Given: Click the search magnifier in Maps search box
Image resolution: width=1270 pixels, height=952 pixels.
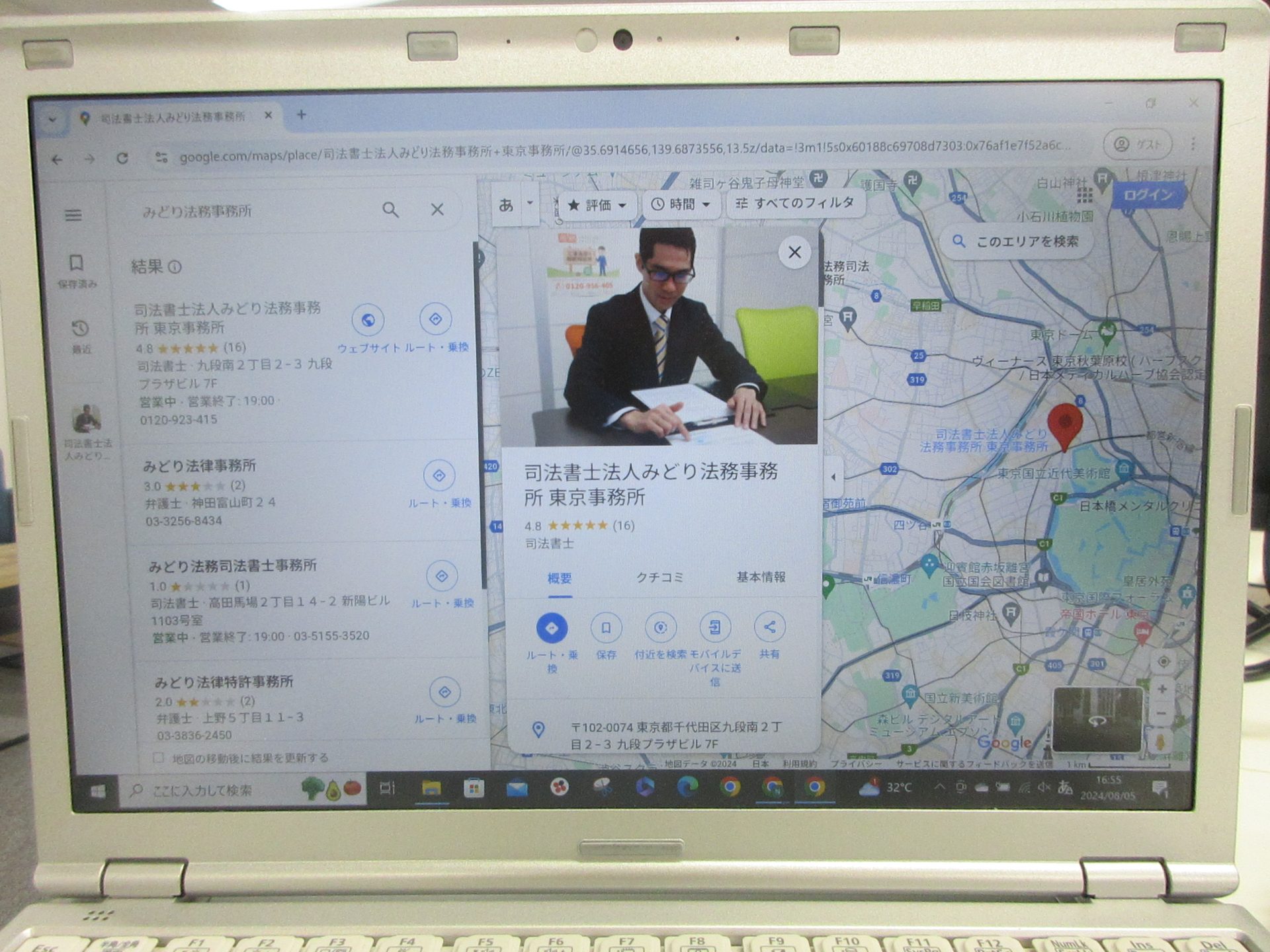Looking at the screenshot, I should coord(391,210).
